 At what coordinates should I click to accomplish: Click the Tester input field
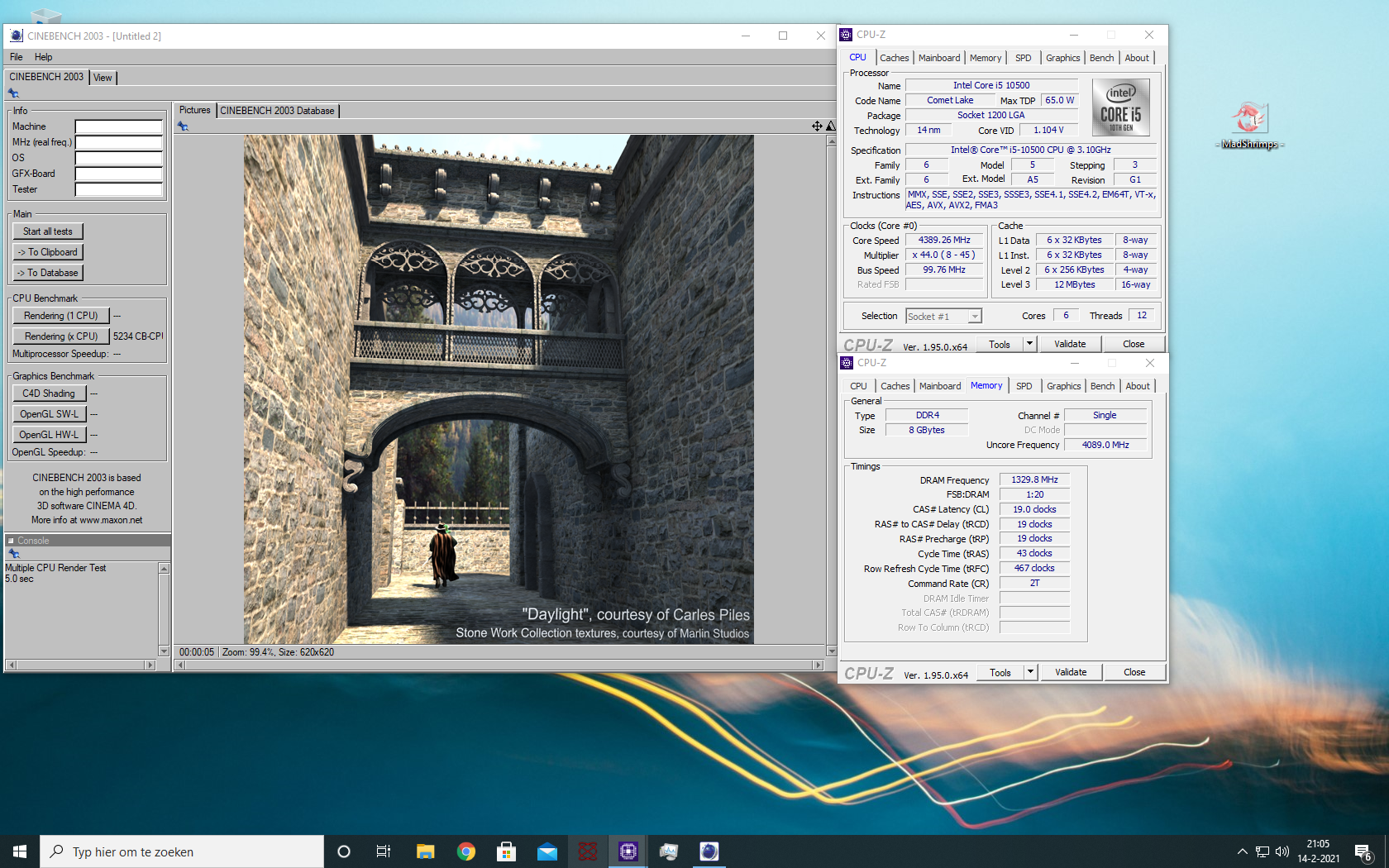coord(119,189)
